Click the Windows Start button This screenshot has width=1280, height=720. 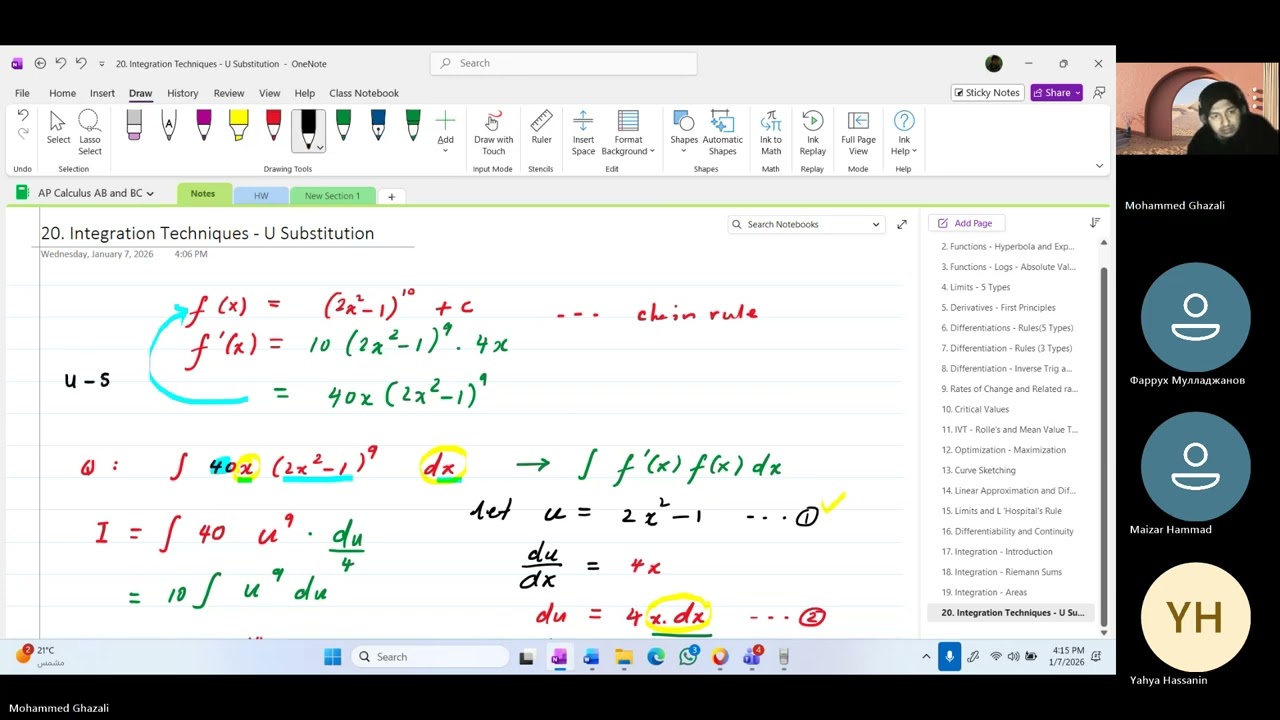(332, 657)
